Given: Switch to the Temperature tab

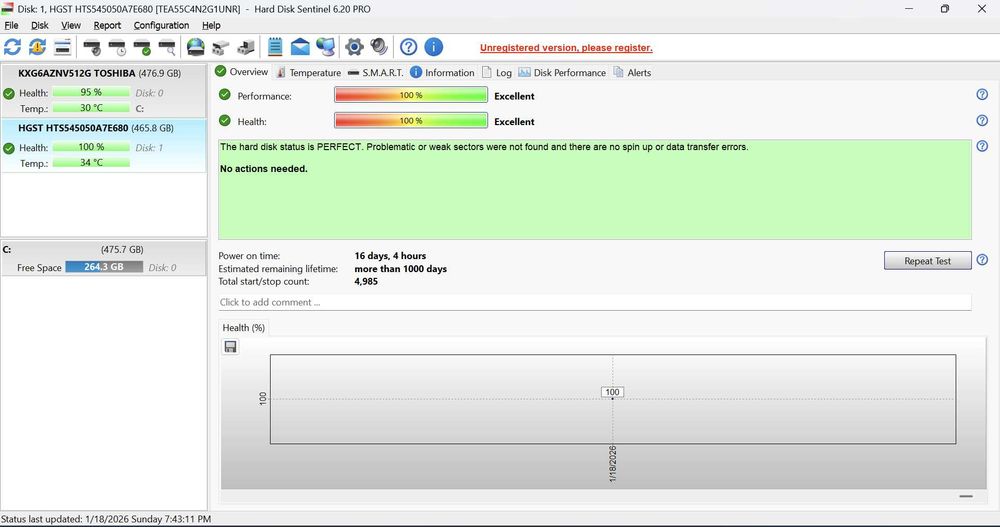Looking at the screenshot, I should (309, 73).
